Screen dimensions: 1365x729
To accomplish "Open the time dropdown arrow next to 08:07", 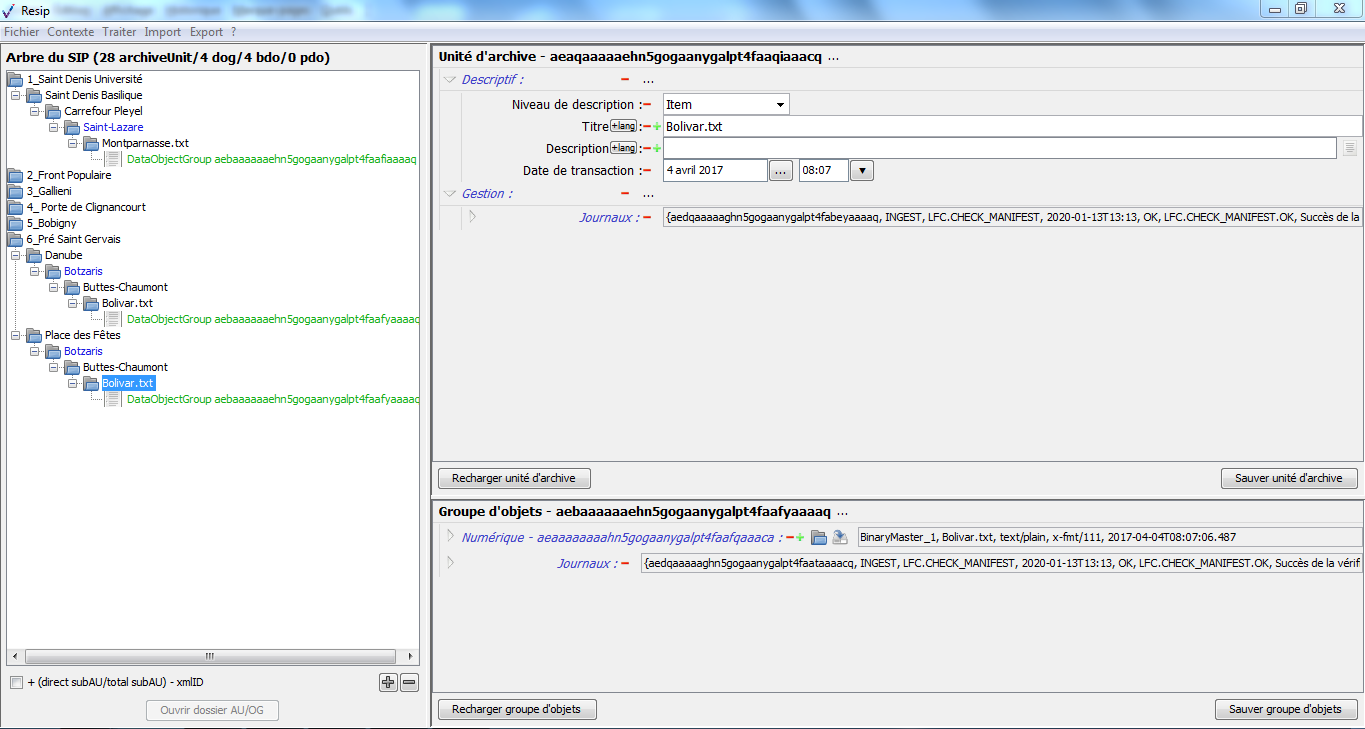I will (862, 170).
